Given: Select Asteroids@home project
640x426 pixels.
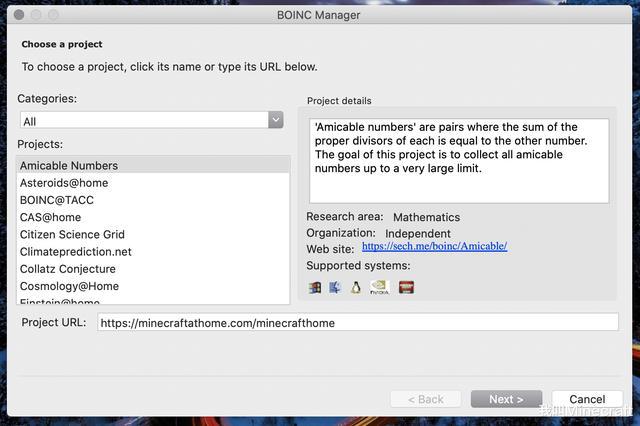Looking at the screenshot, I should 153,183.
